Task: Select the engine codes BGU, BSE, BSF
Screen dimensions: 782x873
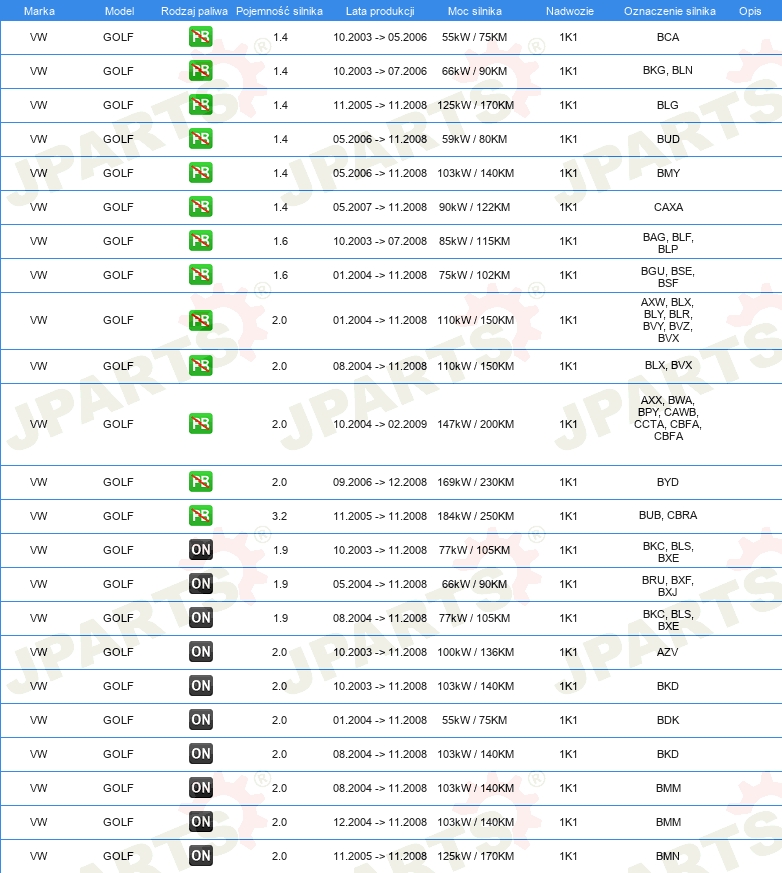Action: point(667,277)
